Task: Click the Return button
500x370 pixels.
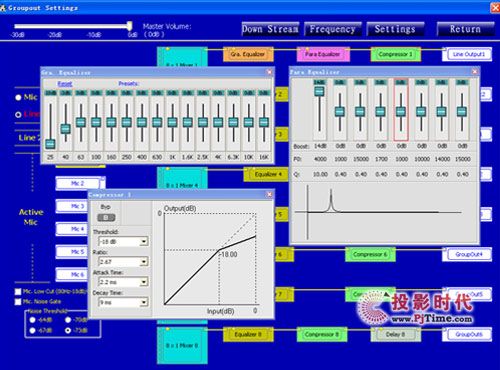Action: pos(465,29)
